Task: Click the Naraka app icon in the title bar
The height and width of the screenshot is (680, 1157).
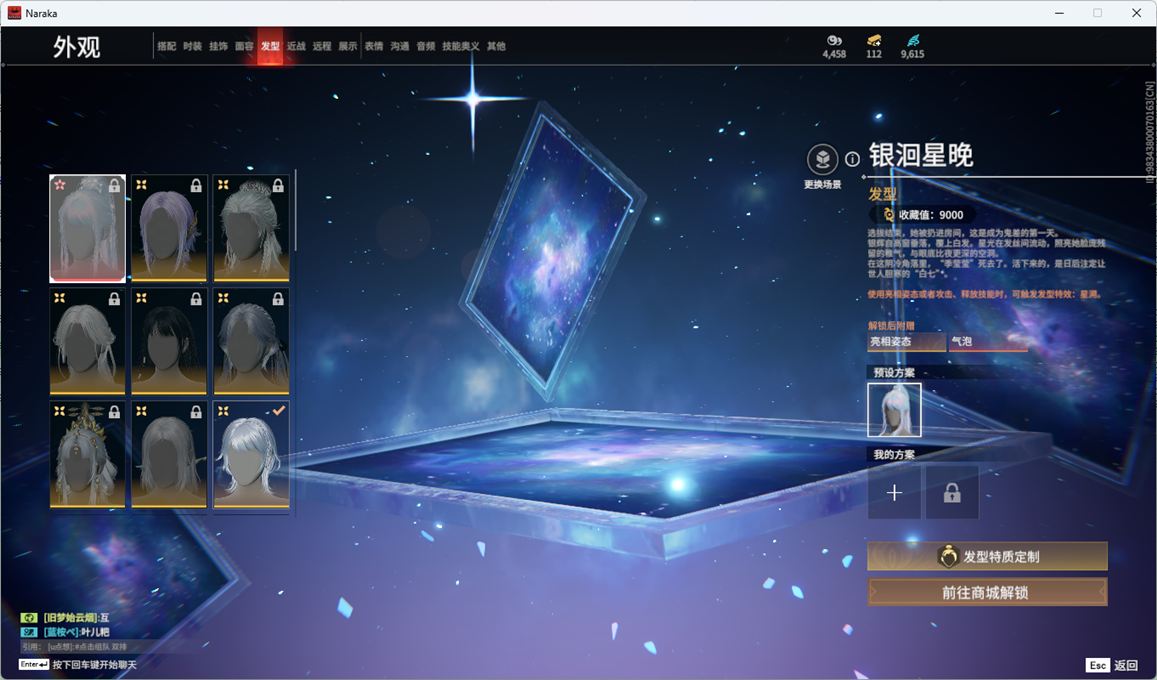Action: tap(14, 13)
